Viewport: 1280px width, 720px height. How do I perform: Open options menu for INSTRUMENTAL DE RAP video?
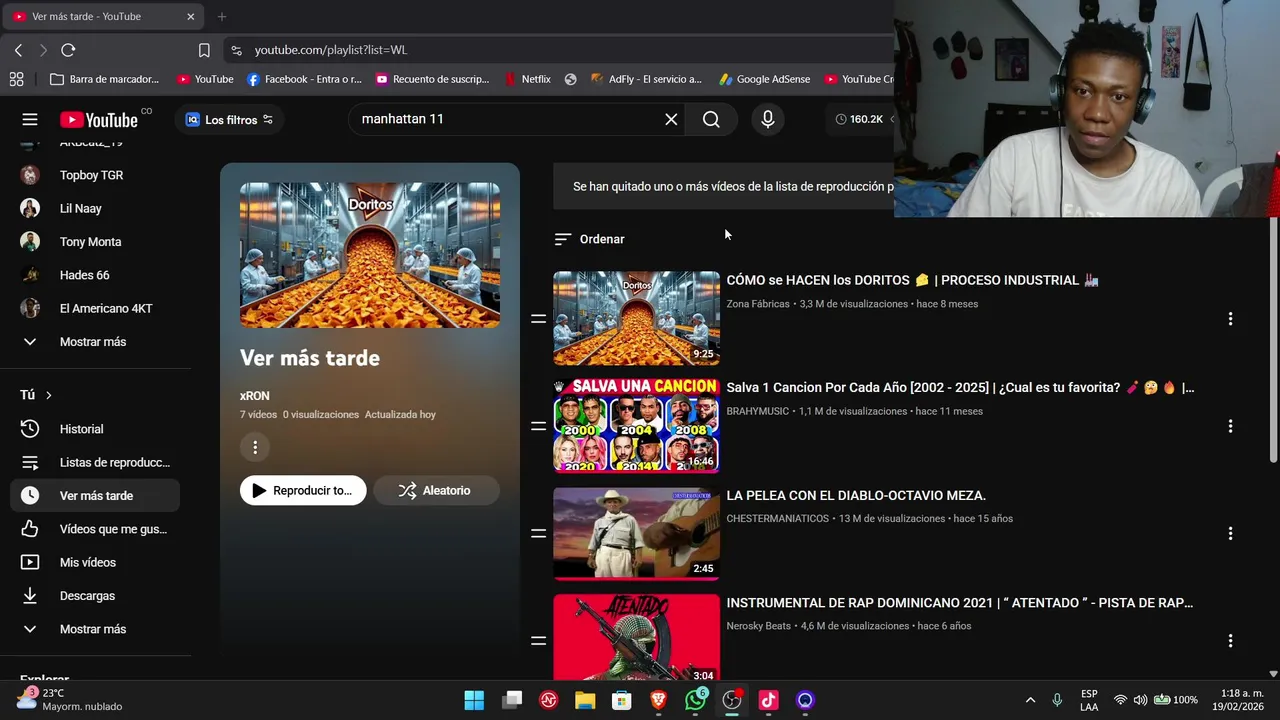coord(1230,640)
